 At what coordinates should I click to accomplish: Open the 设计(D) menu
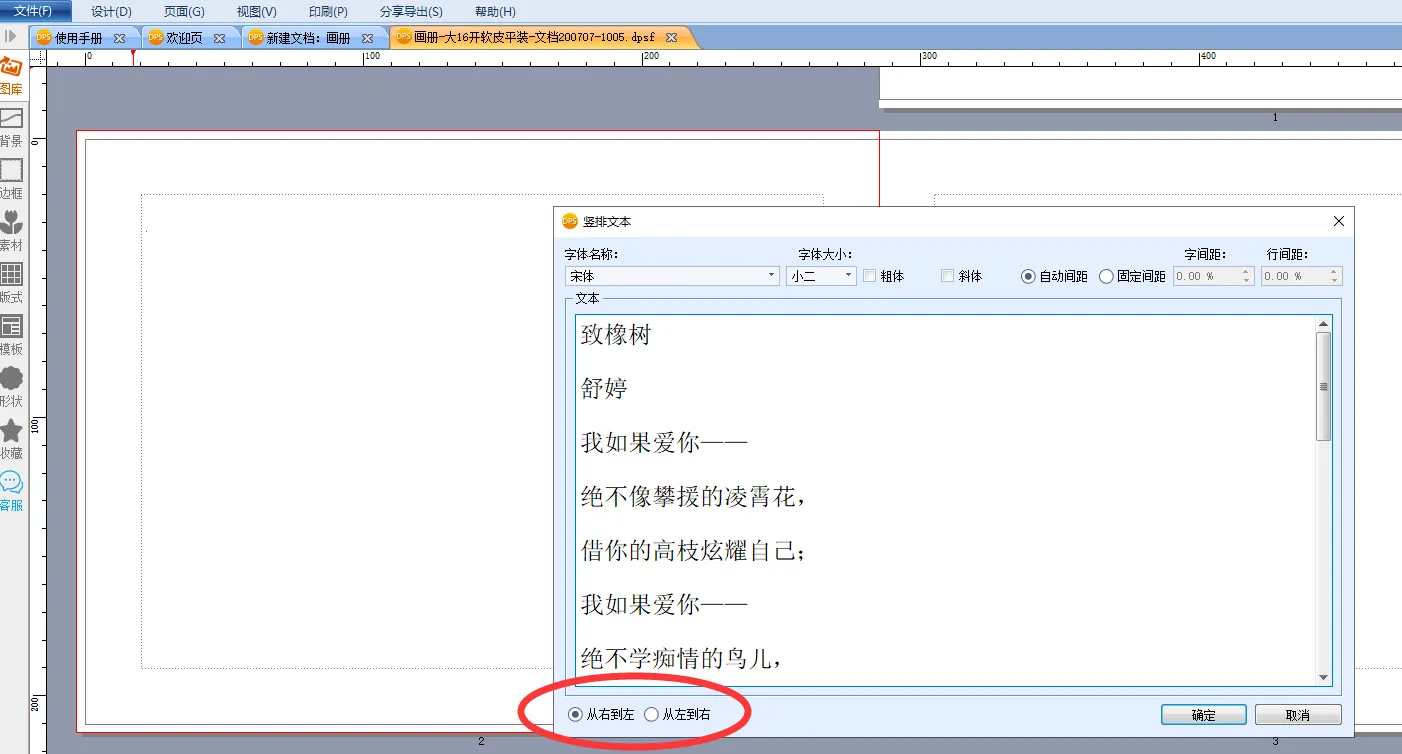111,12
